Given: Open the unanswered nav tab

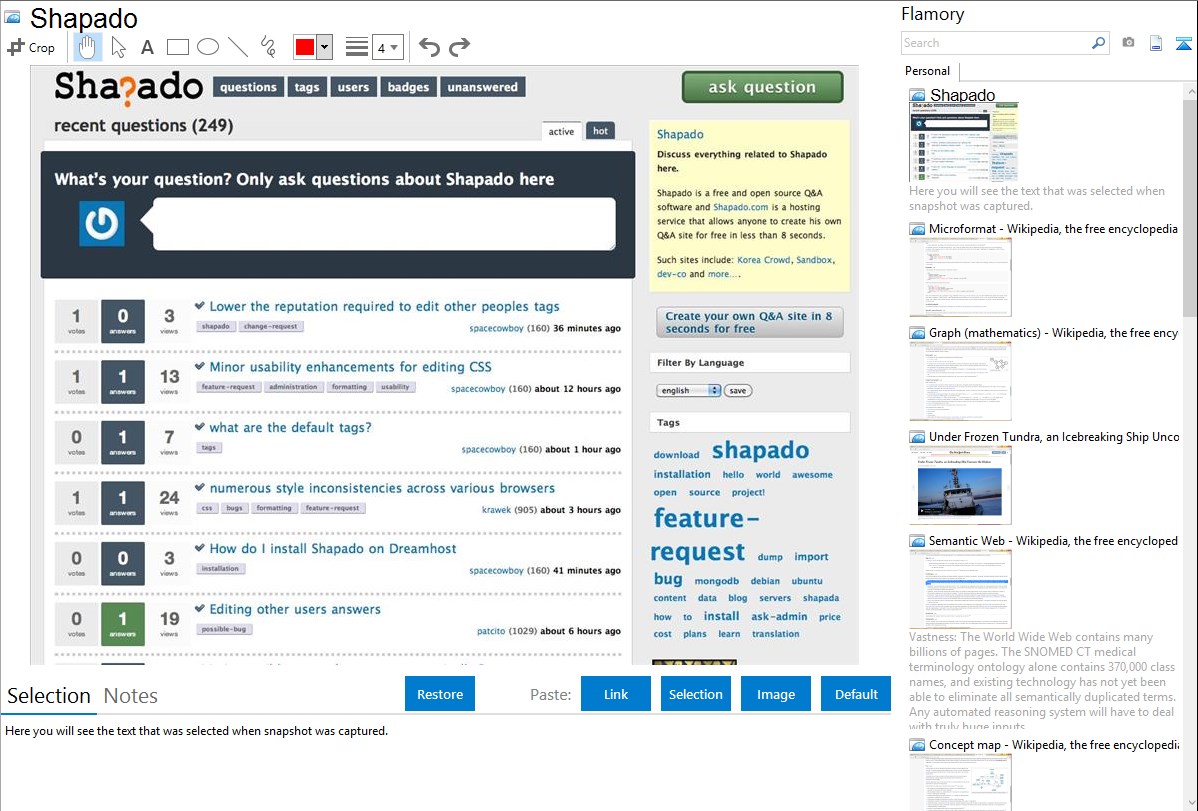Looking at the screenshot, I should (x=482, y=87).
